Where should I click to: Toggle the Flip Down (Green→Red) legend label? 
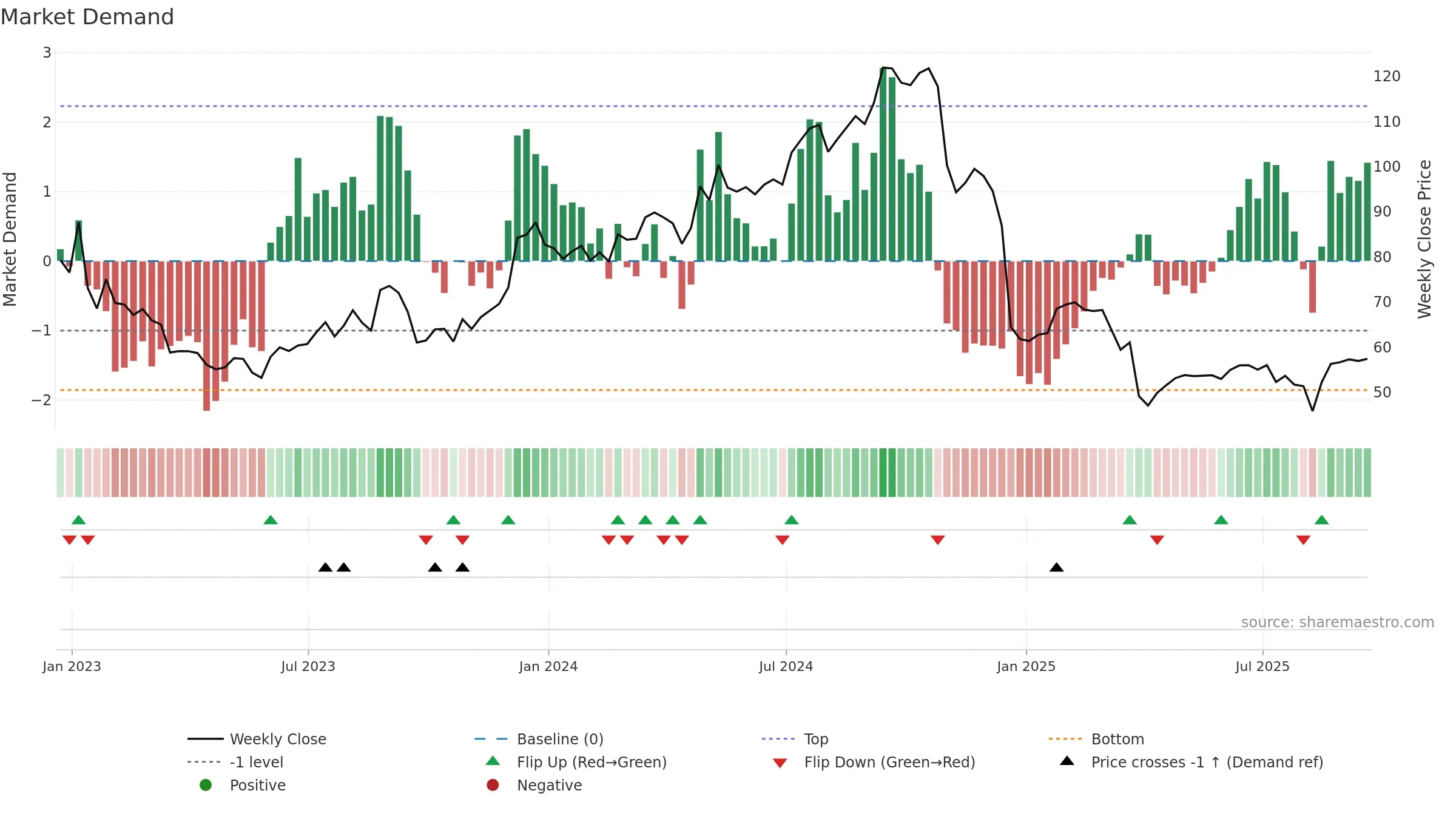click(889, 762)
